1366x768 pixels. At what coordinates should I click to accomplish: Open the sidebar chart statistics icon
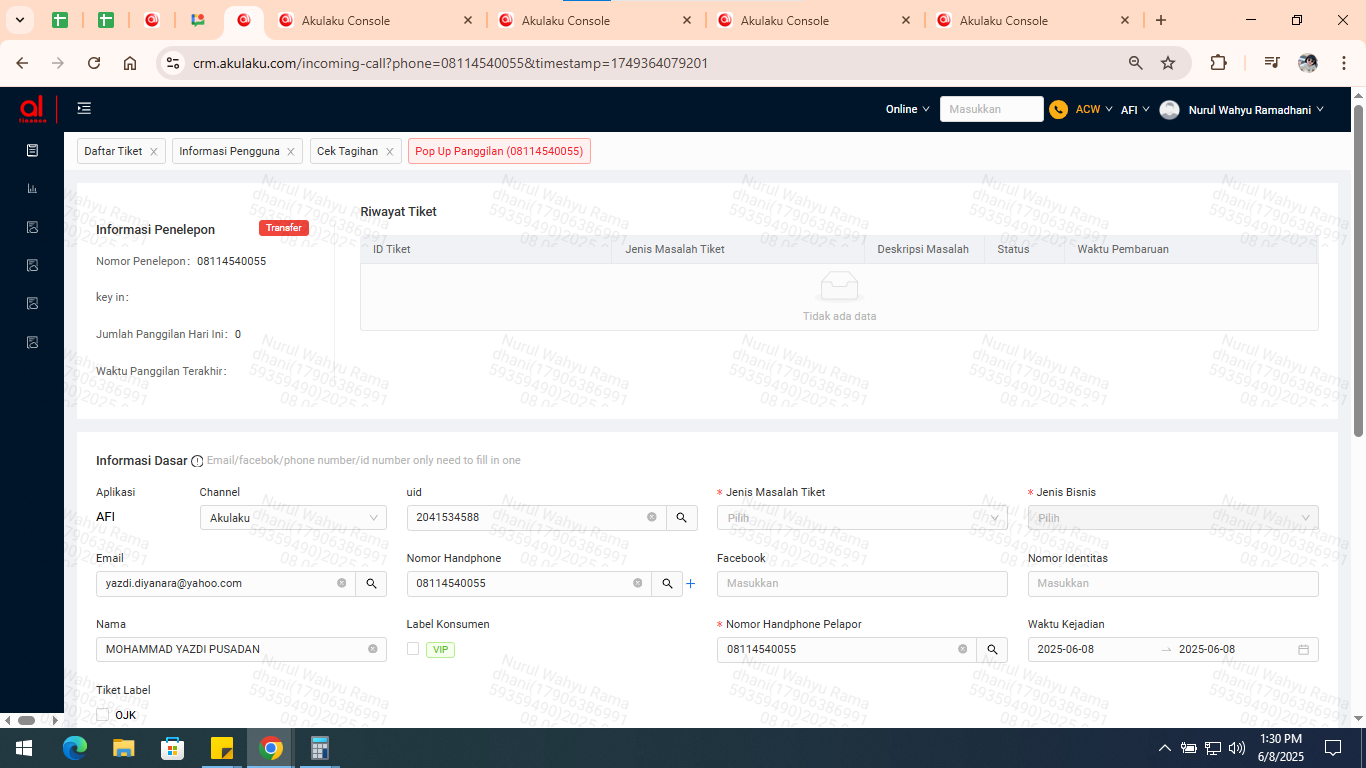tap(32, 188)
